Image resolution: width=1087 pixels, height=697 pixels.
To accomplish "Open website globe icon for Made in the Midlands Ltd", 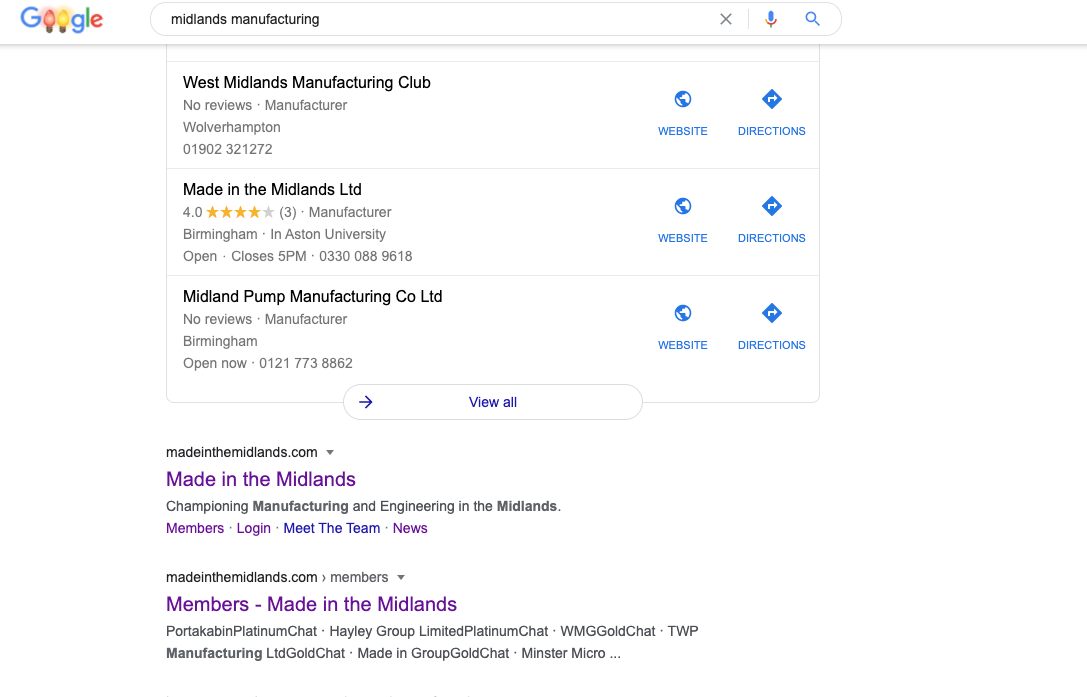I will pyautogui.click(x=683, y=206).
